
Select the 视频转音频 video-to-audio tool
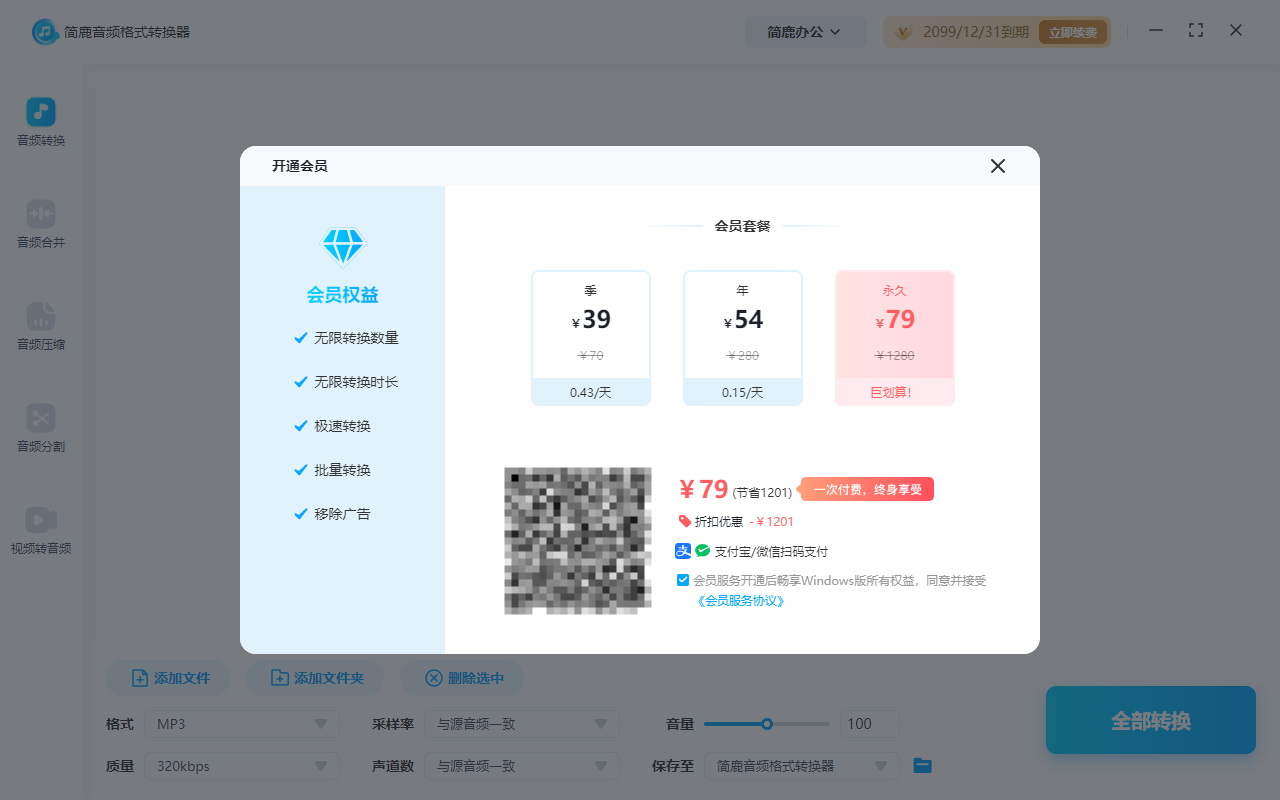tap(40, 528)
